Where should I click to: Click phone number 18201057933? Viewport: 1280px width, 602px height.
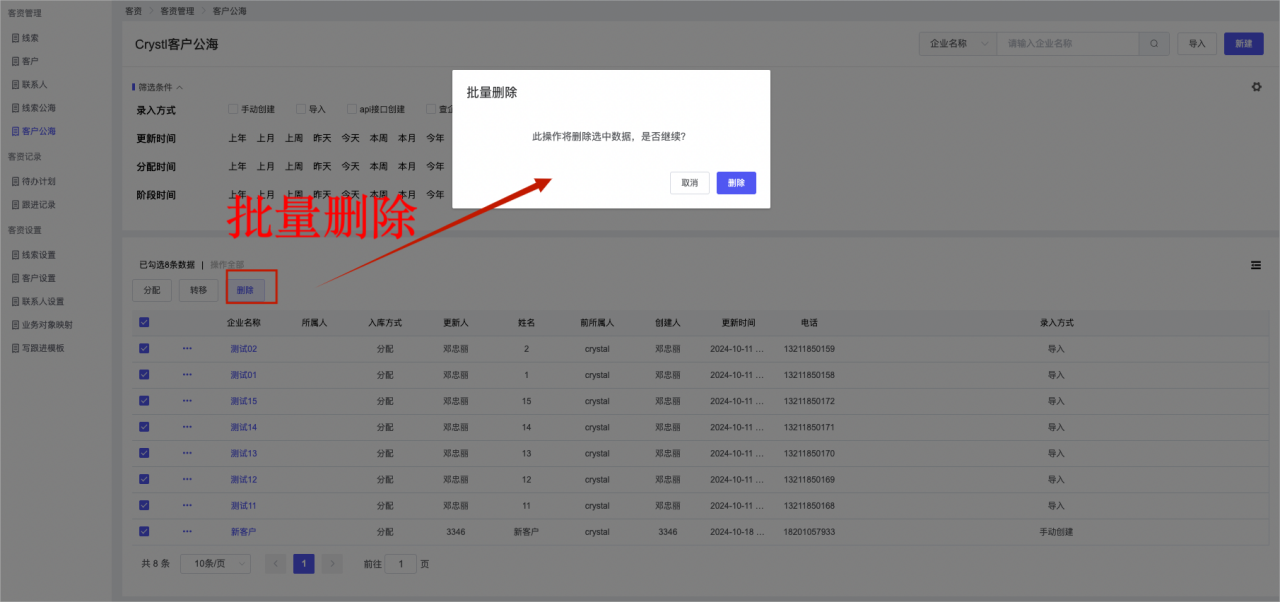809,532
